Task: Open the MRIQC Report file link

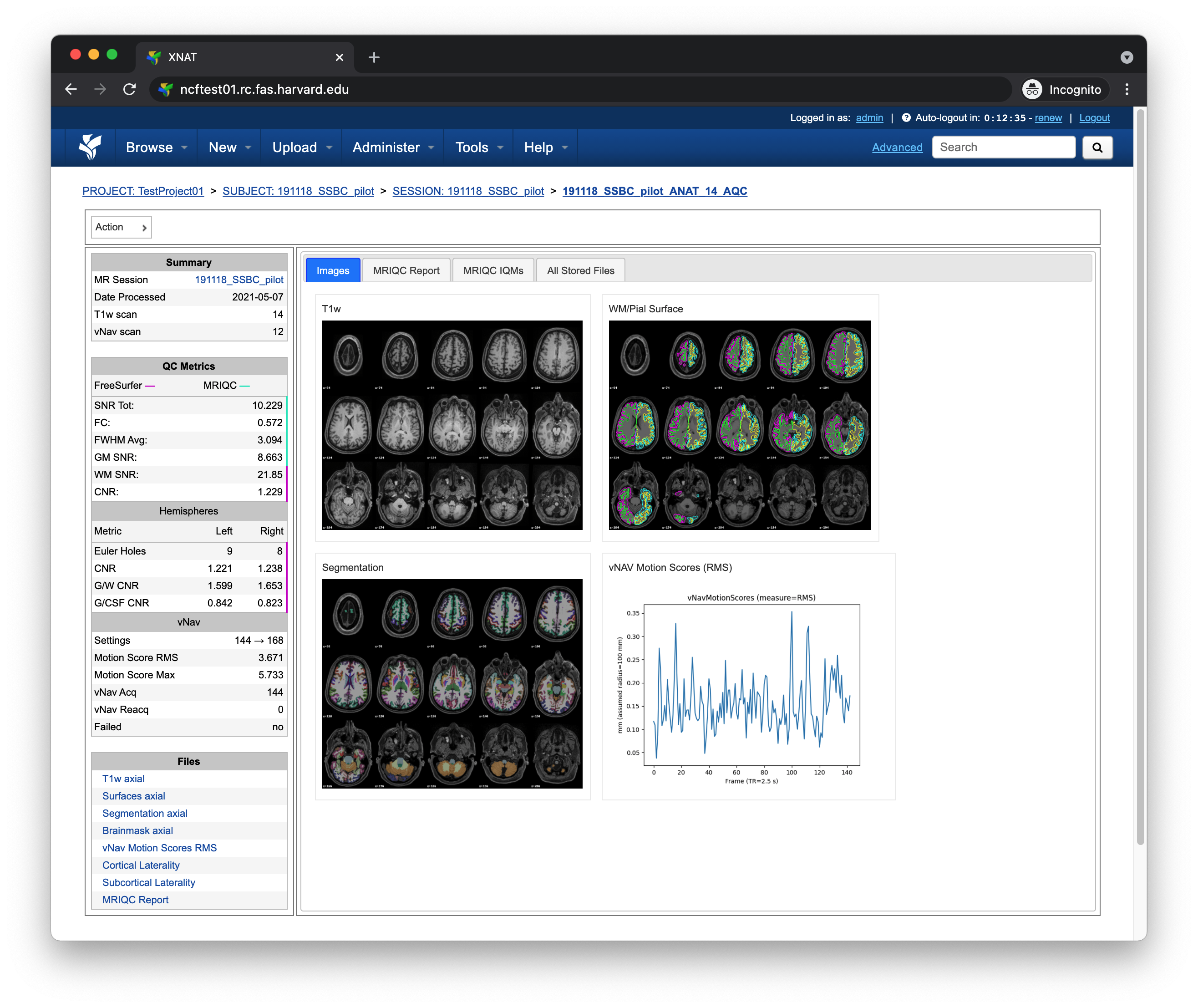Action: coord(135,900)
